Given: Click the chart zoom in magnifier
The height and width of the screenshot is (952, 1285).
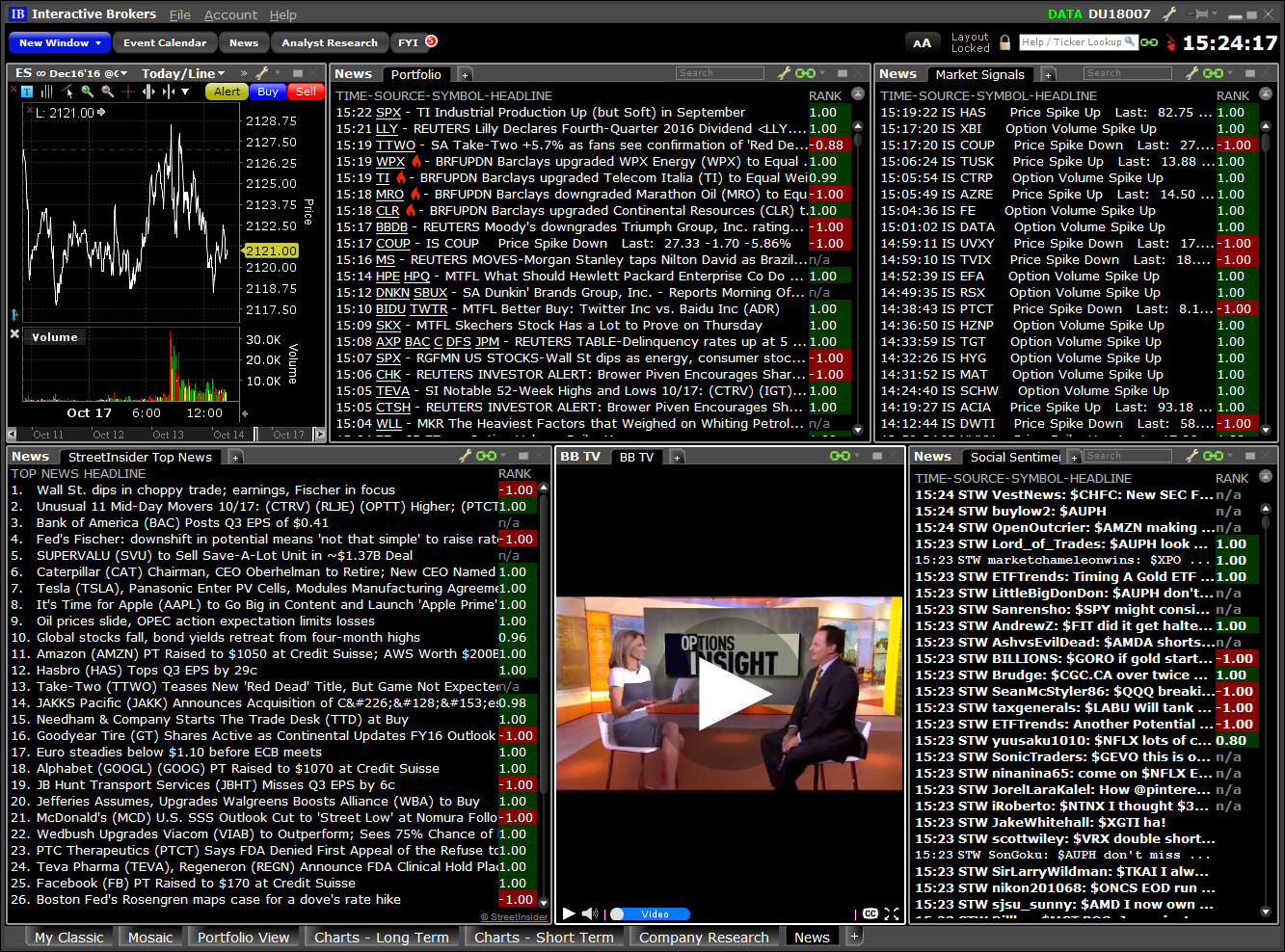Looking at the screenshot, I should [88, 92].
